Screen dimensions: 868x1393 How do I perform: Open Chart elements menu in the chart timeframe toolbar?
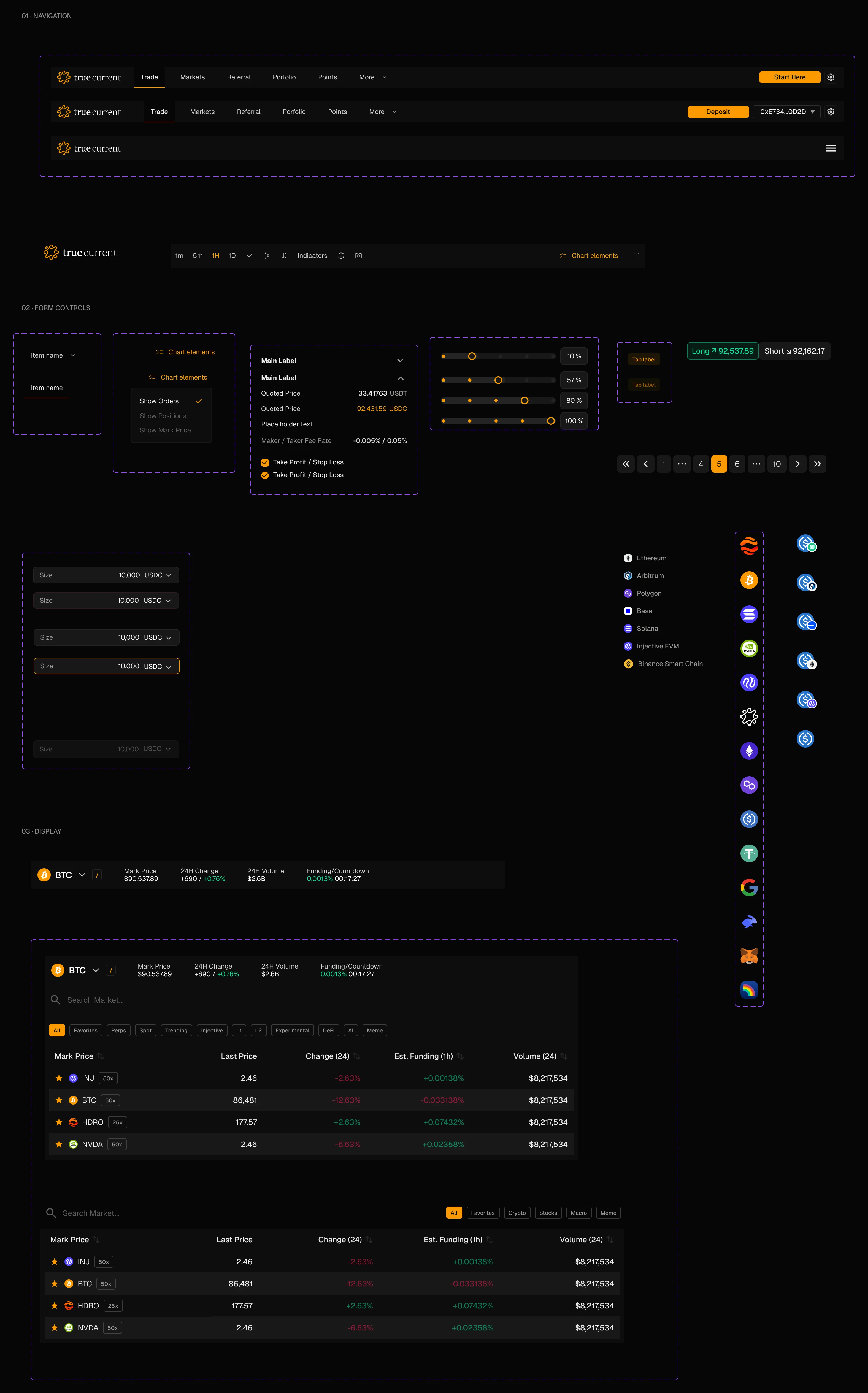pos(589,255)
